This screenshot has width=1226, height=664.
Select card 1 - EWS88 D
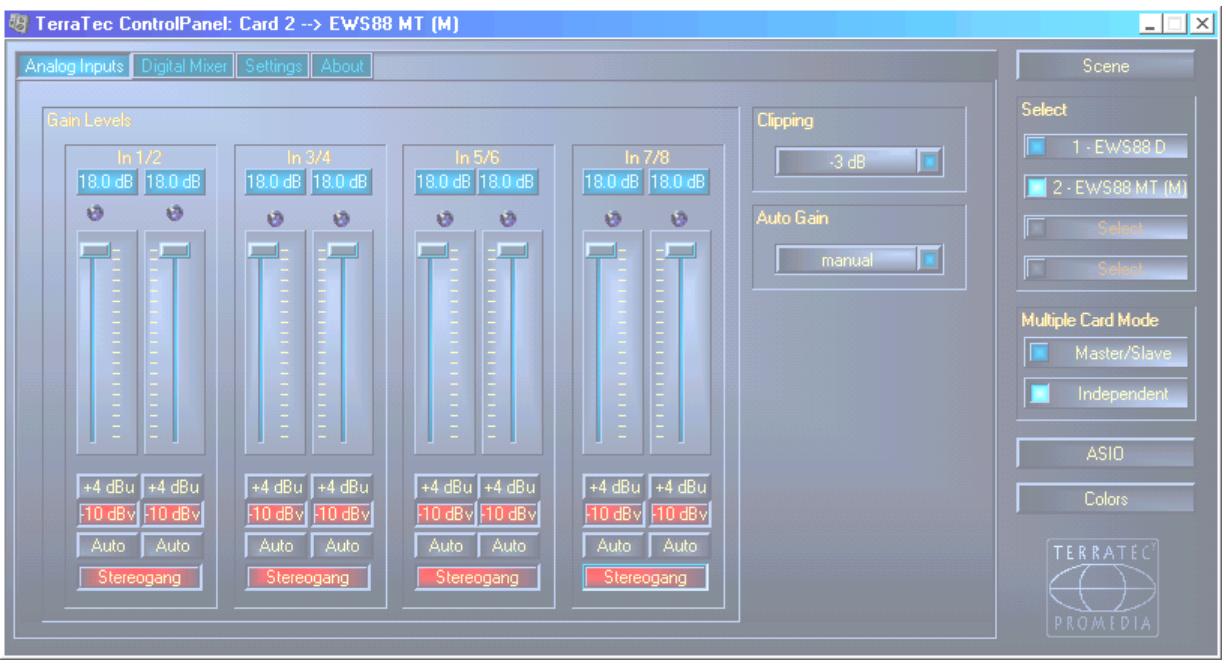(x=1105, y=148)
